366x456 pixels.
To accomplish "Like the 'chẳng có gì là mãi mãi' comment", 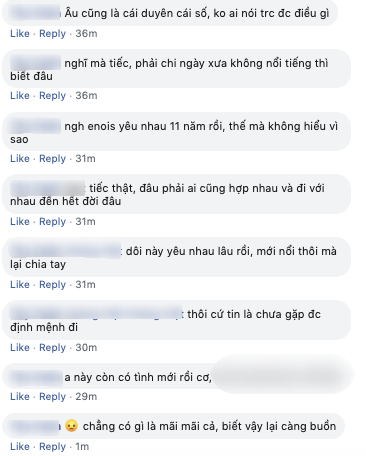I will 20,447.
